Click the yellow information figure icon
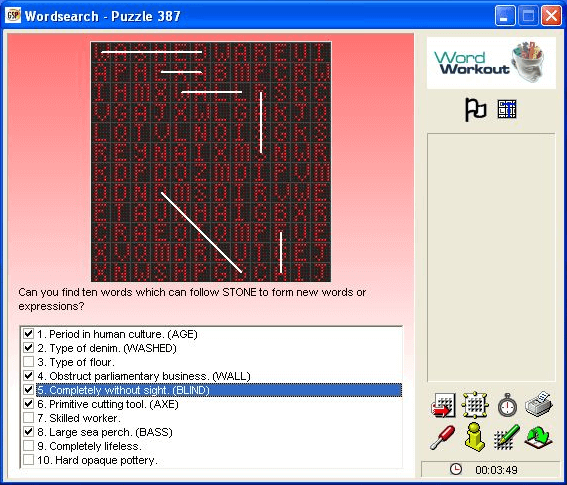The height and width of the screenshot is (485, 567). (474, 437)
